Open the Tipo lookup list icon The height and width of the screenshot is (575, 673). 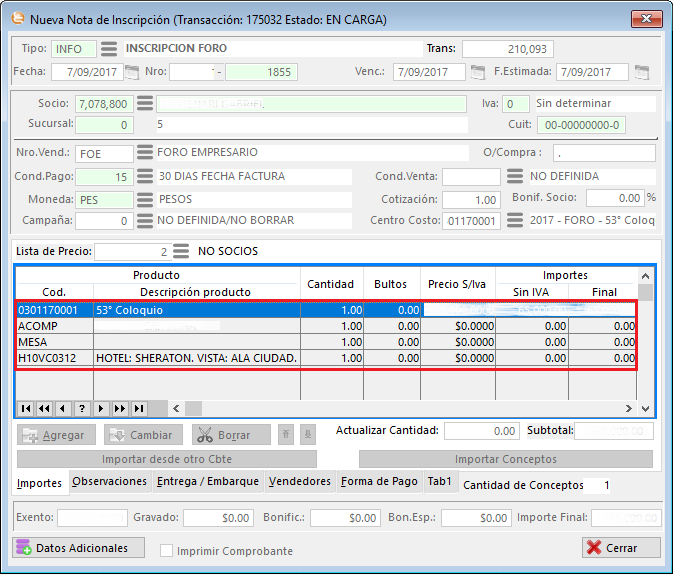click(109, 49)
